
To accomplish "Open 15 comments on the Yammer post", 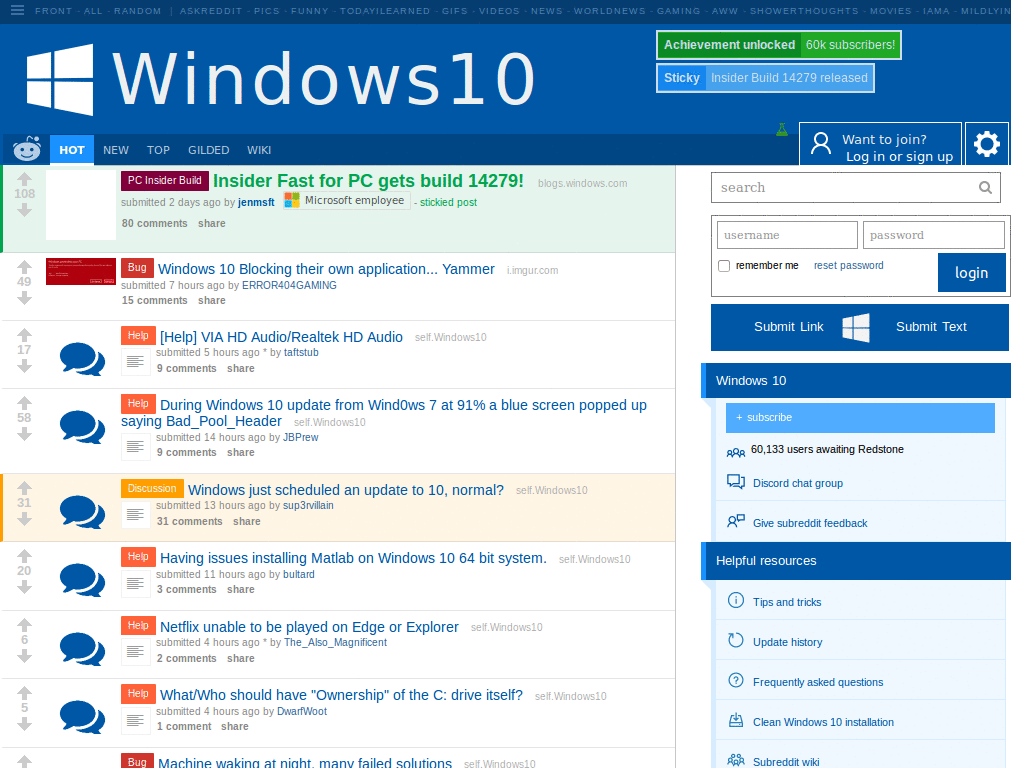I will pos(154,300).
